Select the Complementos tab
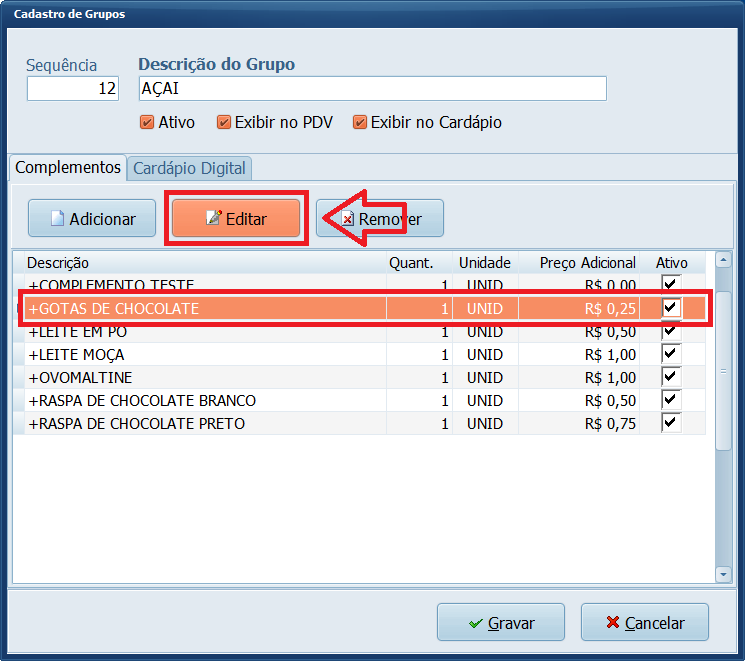Image resolution: width=745 pixels, height=661 pixels. point(67,168)
